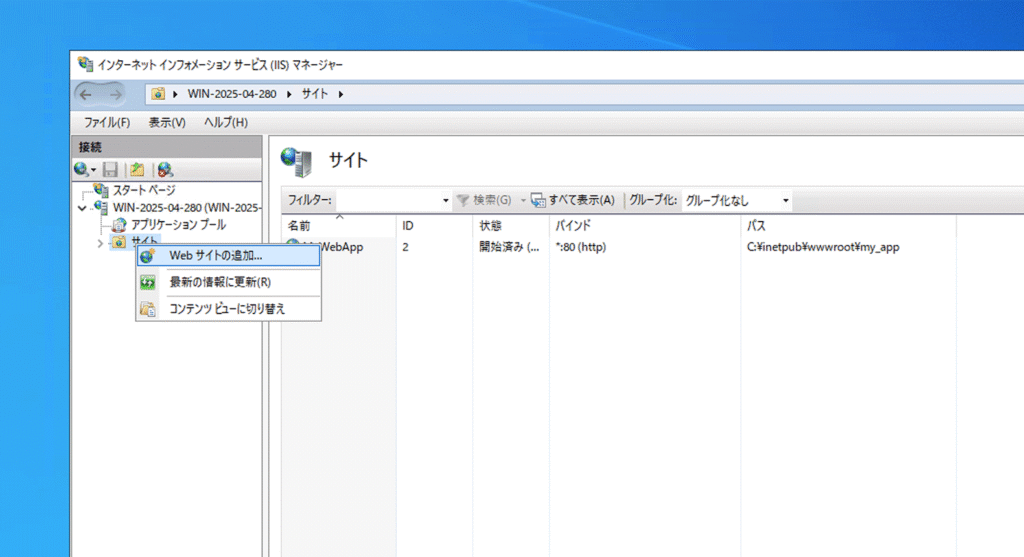Viewport: 1024px width, 557px height.
Task: Click the arrow before WIN-2025-04-280 in address bar
Action: pos(176,94)
